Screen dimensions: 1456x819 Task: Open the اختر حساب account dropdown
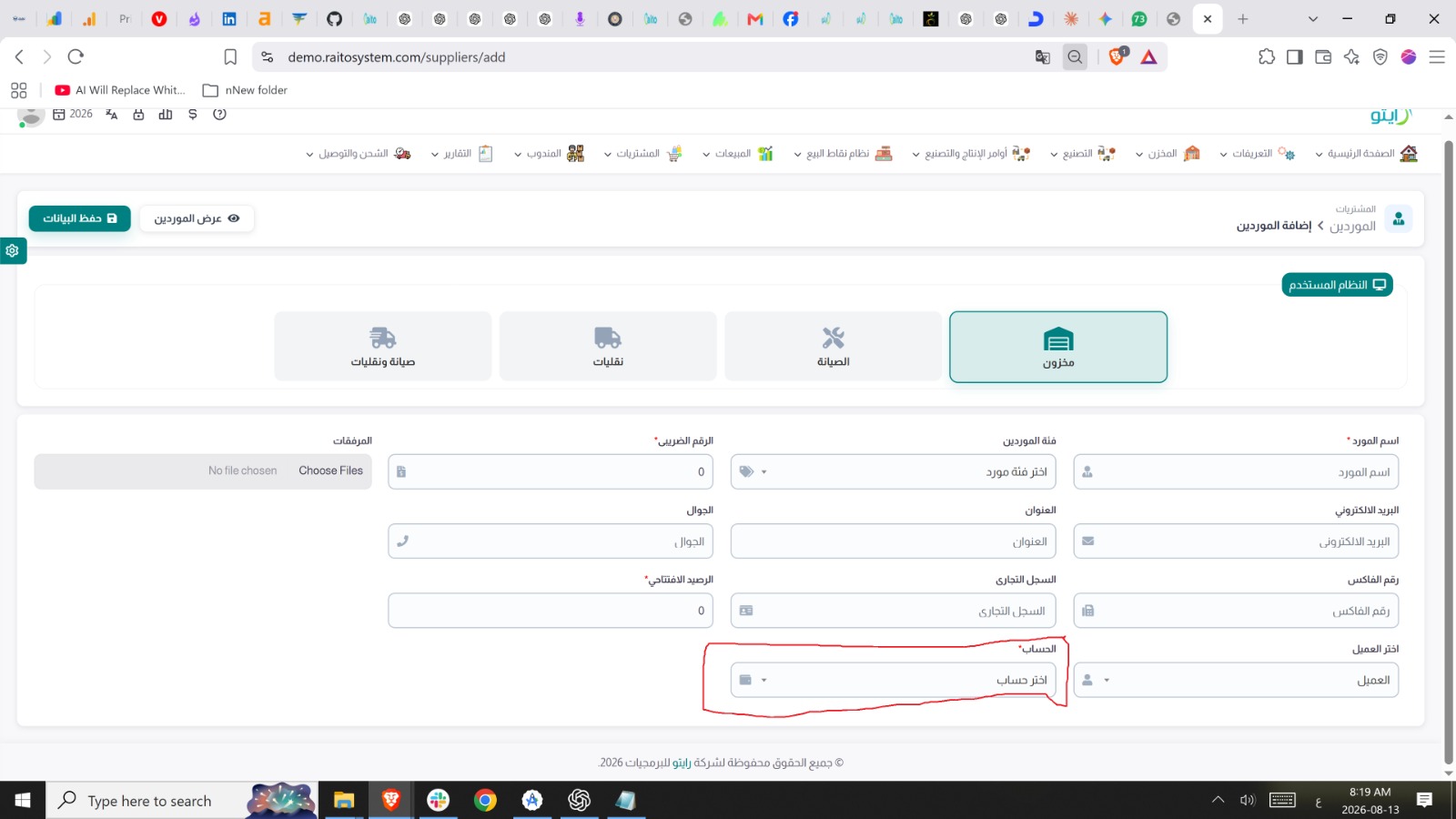[x=893, y=680]
